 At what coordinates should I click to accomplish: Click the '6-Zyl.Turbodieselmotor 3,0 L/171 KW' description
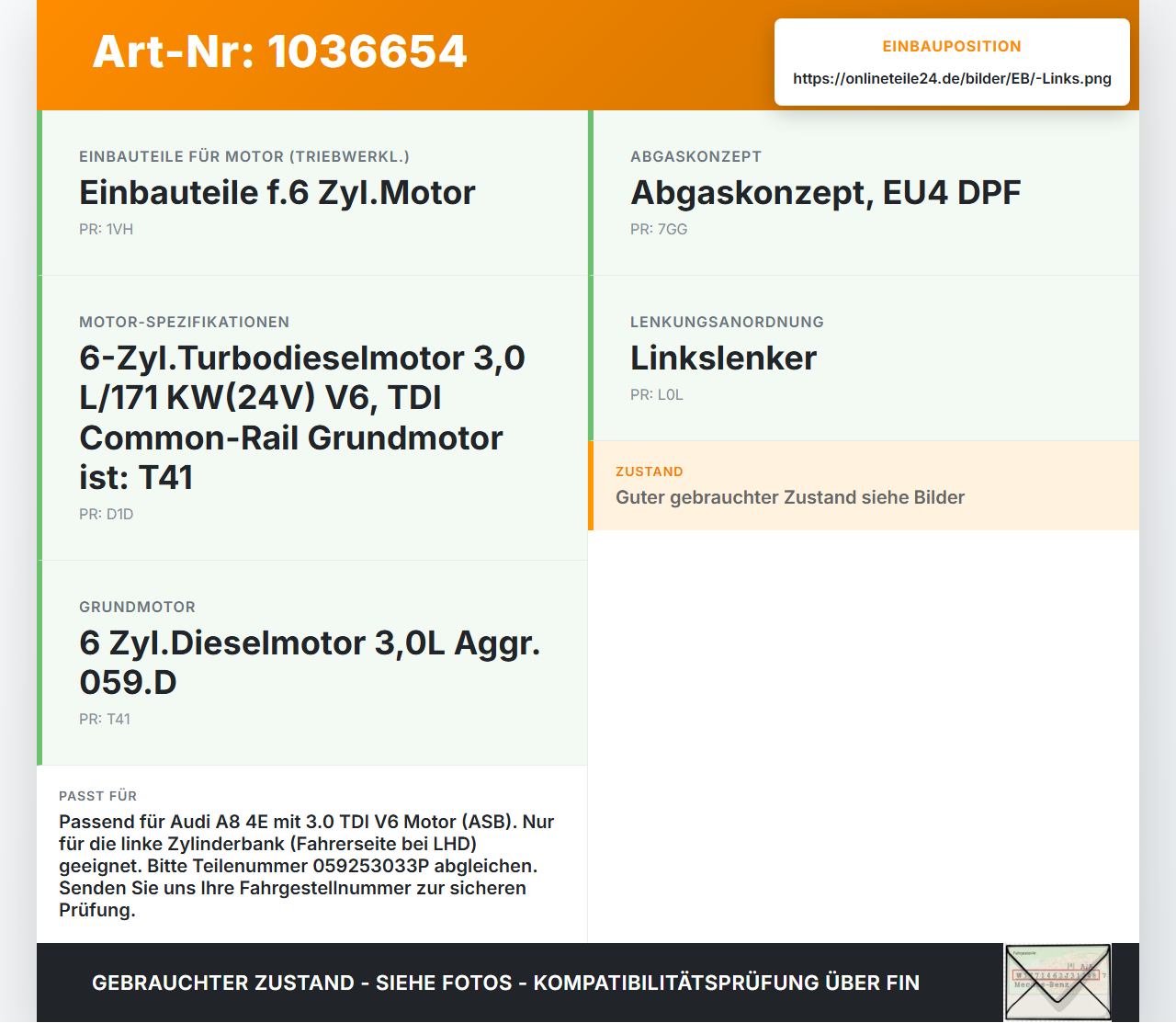pos(302,418)
